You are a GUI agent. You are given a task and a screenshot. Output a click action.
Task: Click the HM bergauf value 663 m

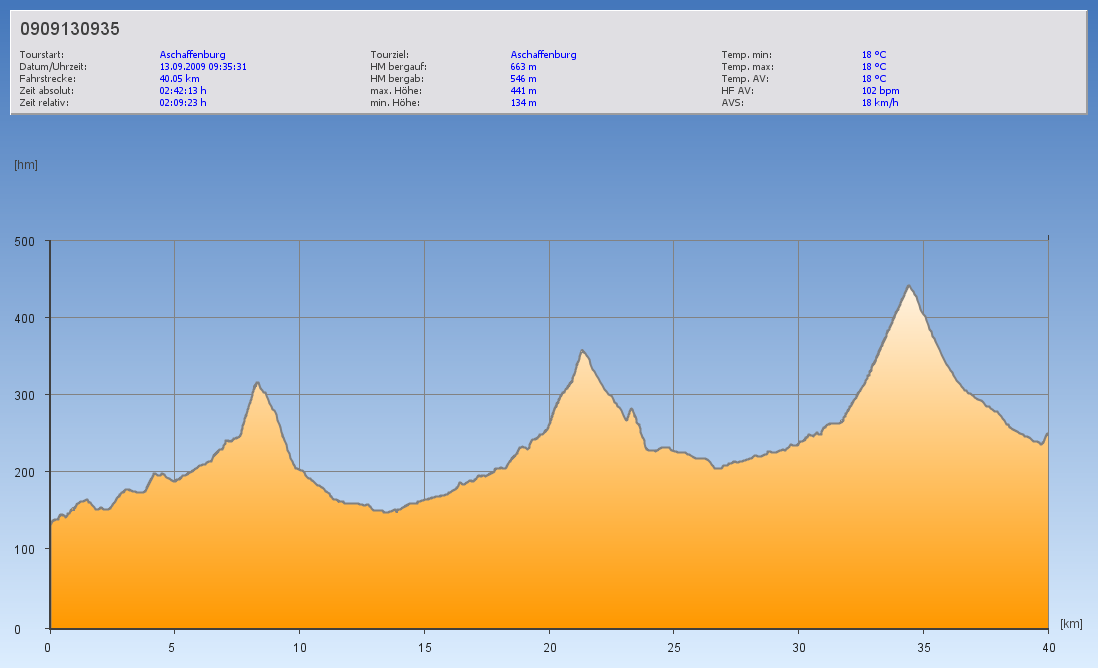coord(523,67)
